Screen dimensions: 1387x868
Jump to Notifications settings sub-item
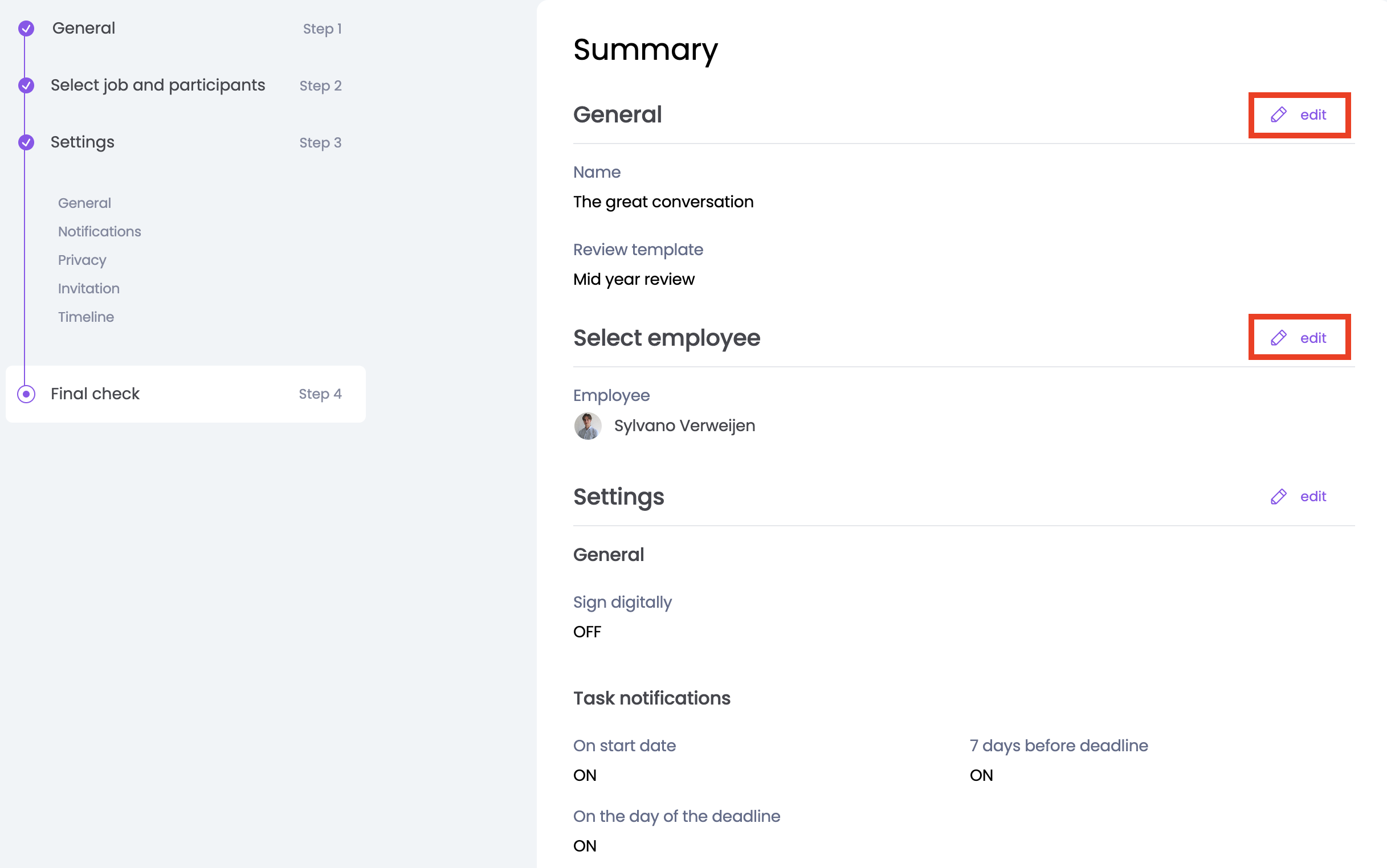click(99, 231)
